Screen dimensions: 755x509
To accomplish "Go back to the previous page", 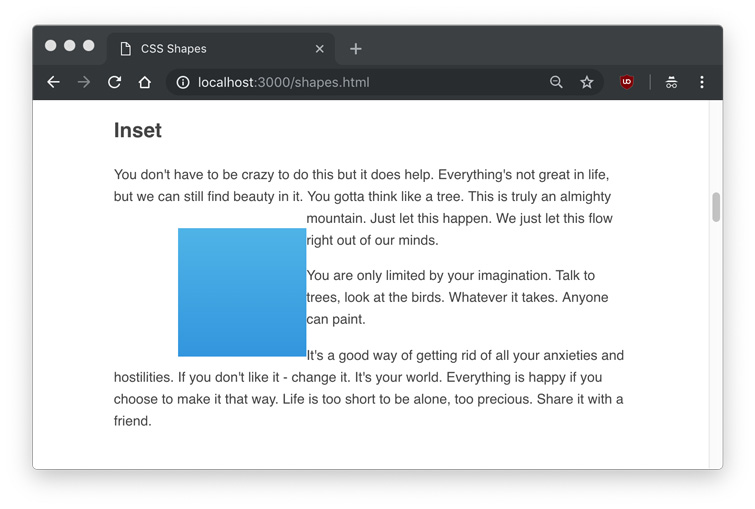I will (54, 82).
